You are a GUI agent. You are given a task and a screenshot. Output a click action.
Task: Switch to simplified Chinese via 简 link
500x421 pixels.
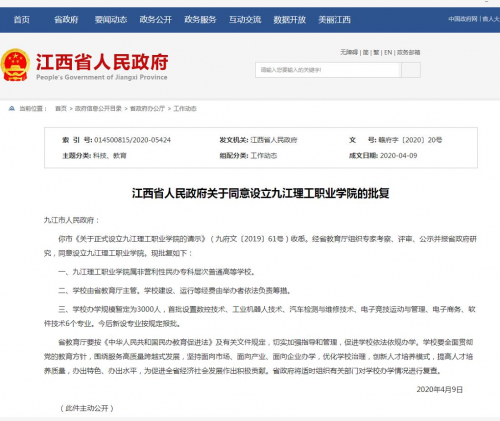tap(366, 52)
